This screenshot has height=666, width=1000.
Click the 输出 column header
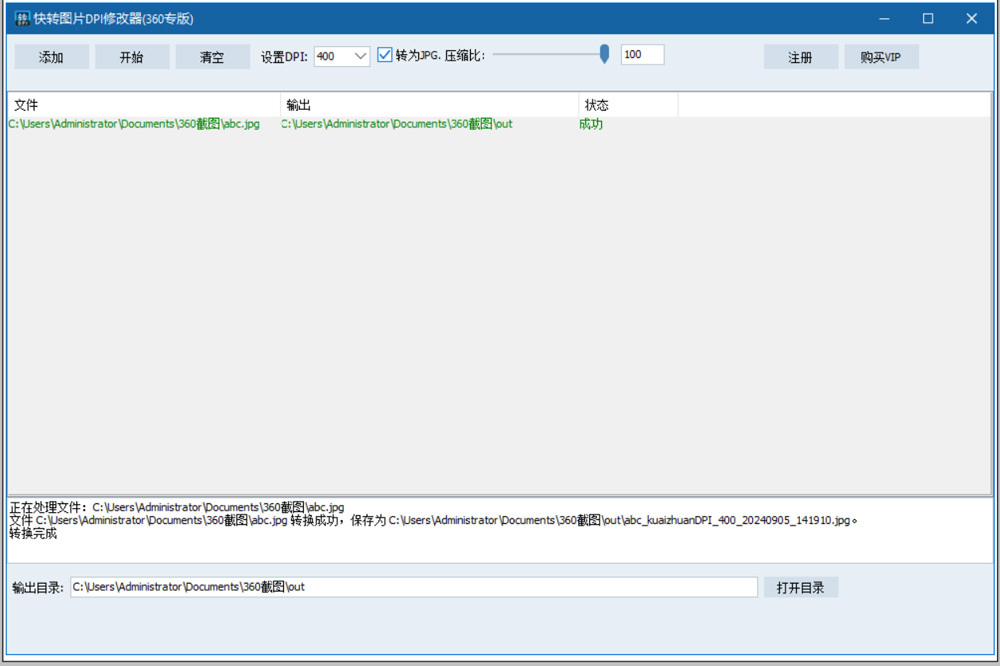[429, 105]
